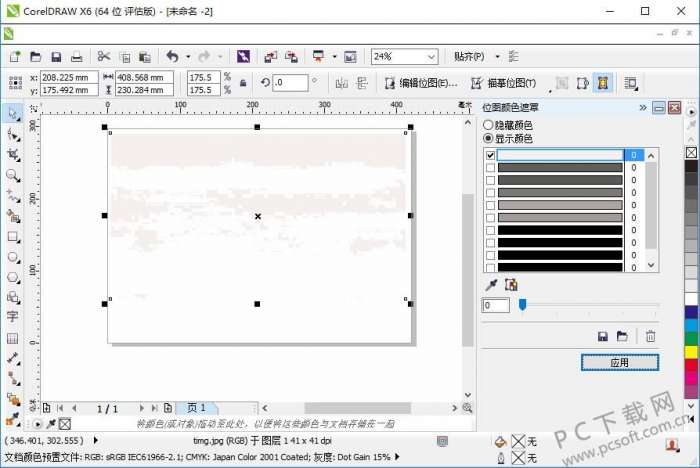
Task: Open a file with the folder icon
Action: [35, 57]
